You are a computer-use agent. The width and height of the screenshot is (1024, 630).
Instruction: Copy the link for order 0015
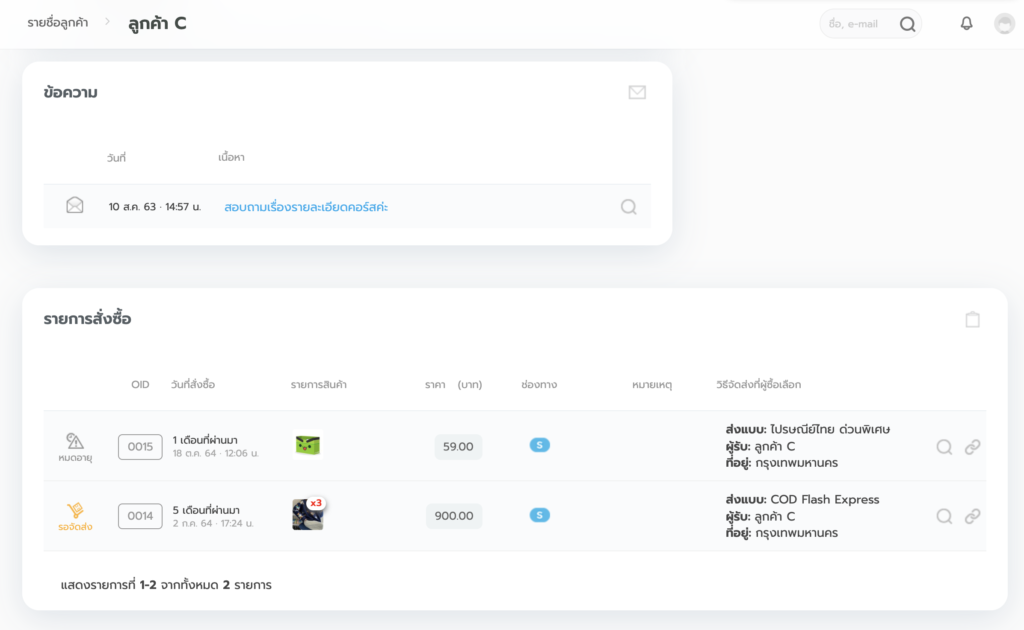click(x=972, y=447)
